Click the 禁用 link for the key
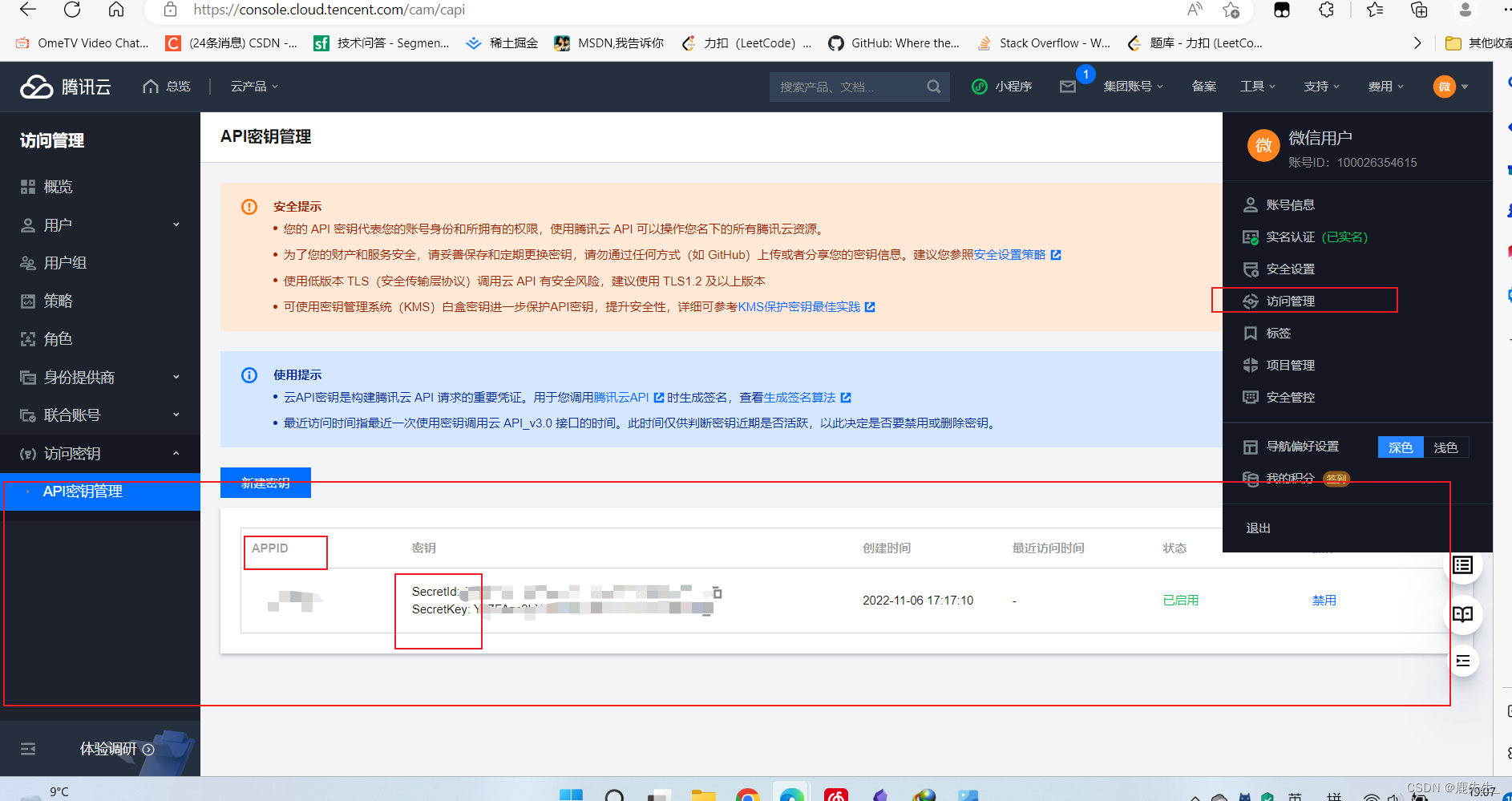Viewport: 1512px width, 801px height. (x=1324, y=601)
